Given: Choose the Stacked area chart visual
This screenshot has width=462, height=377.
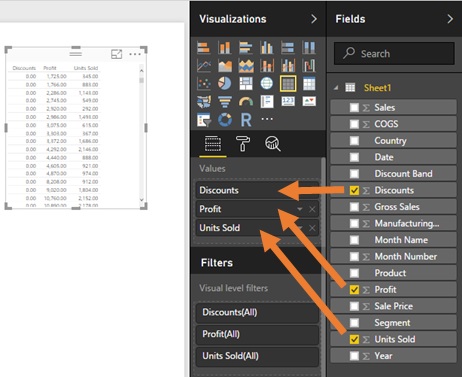Looking at the screenshot, I should 246,66.
